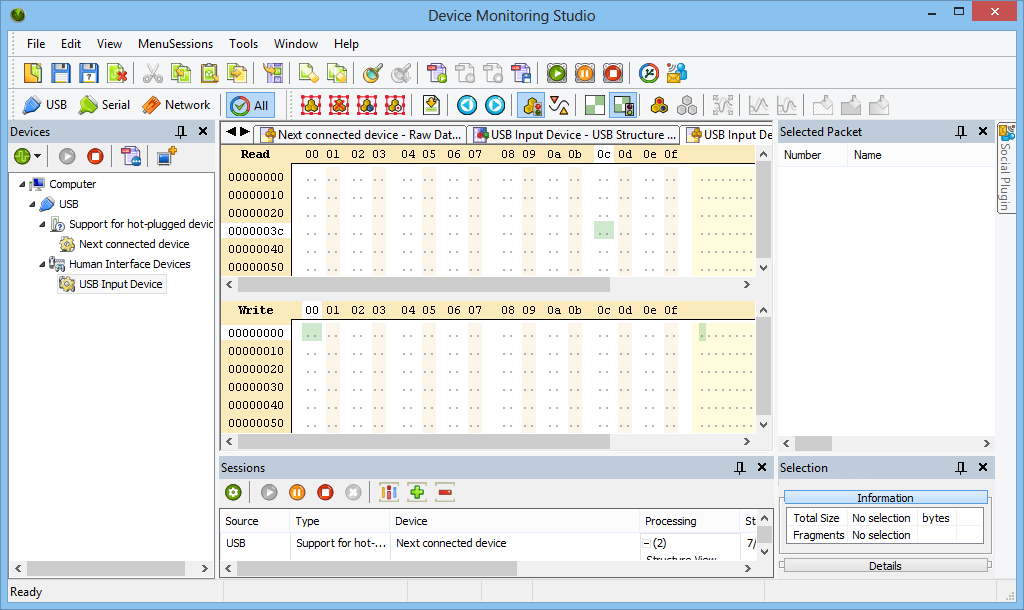Pin the Selected Packet panel

coord(961,131)
